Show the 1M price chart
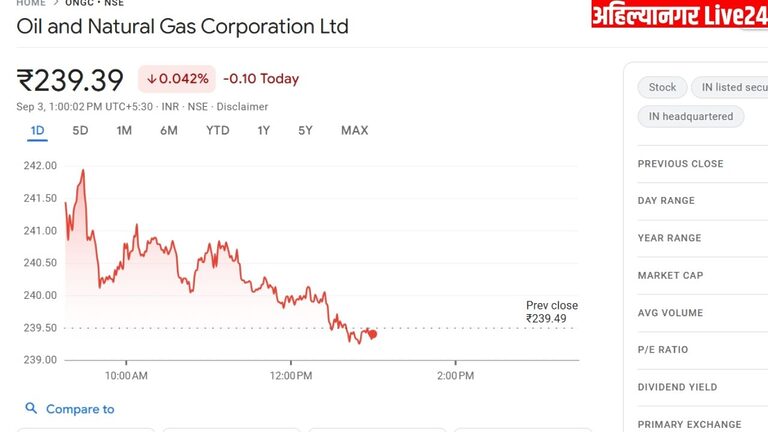Screen dimensions: 768x432 (124, 130)
